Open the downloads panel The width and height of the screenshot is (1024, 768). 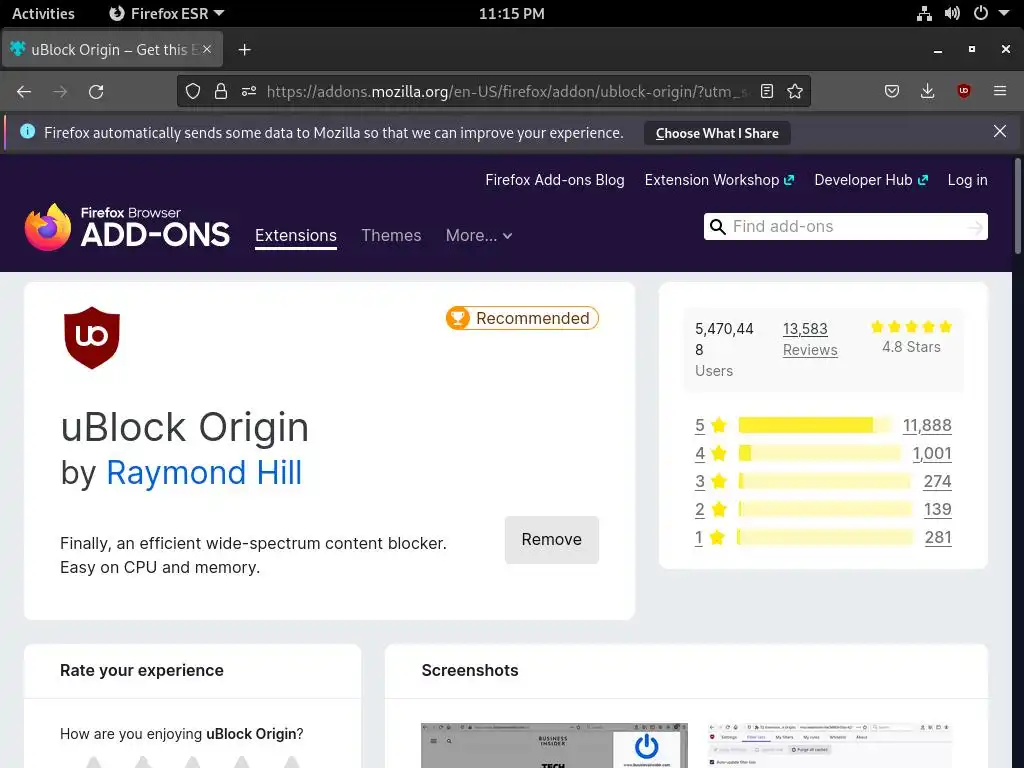point(927,91)
